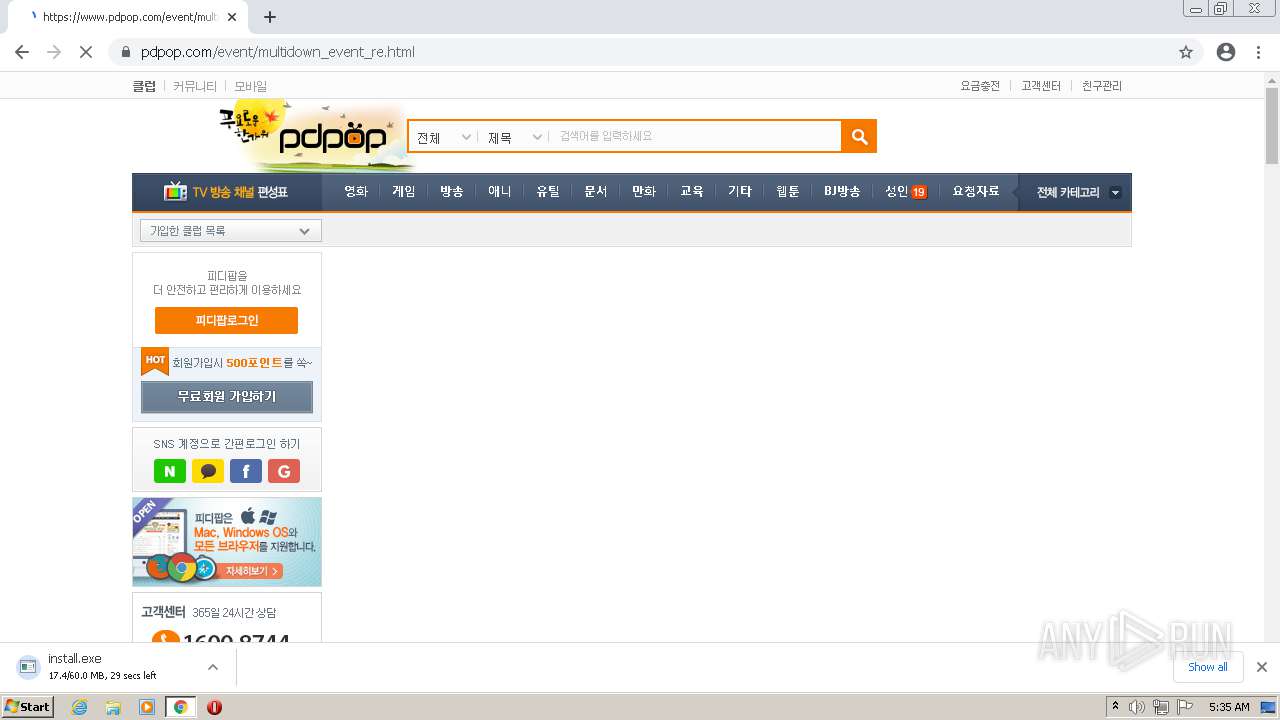
Task: Select the 방송 category menu
Action: pyautogui.click(x=452, y=191)
